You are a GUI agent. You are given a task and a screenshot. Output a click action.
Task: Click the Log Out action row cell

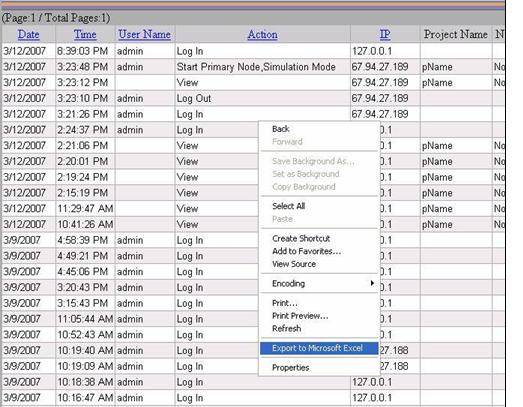pos(193,98)
